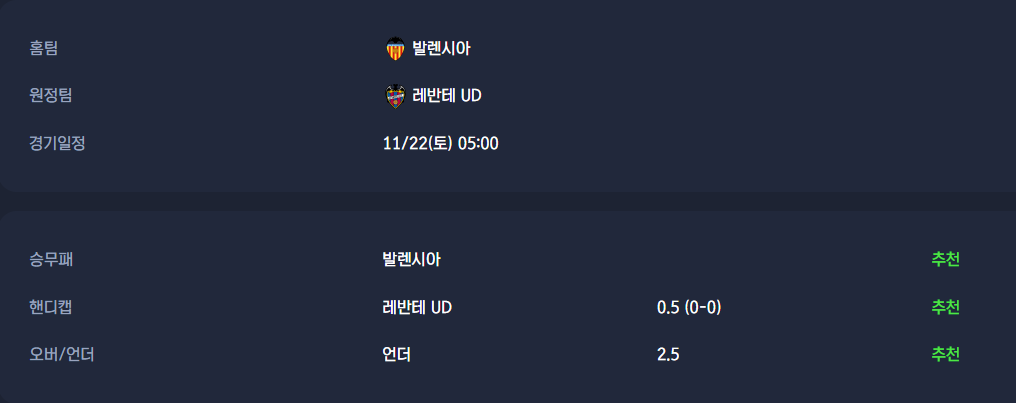Select the away team name 레반테 UD
Screen dimensions: 1016x403
tap(447, 96)
